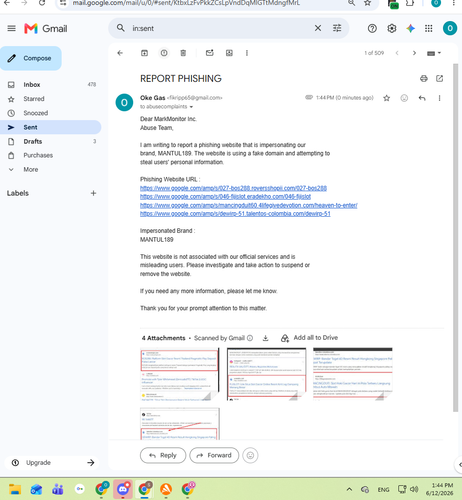This screenshot has width=462, height=500.
Task: Open toolbar More options three dots
Action: click(247, 53)
